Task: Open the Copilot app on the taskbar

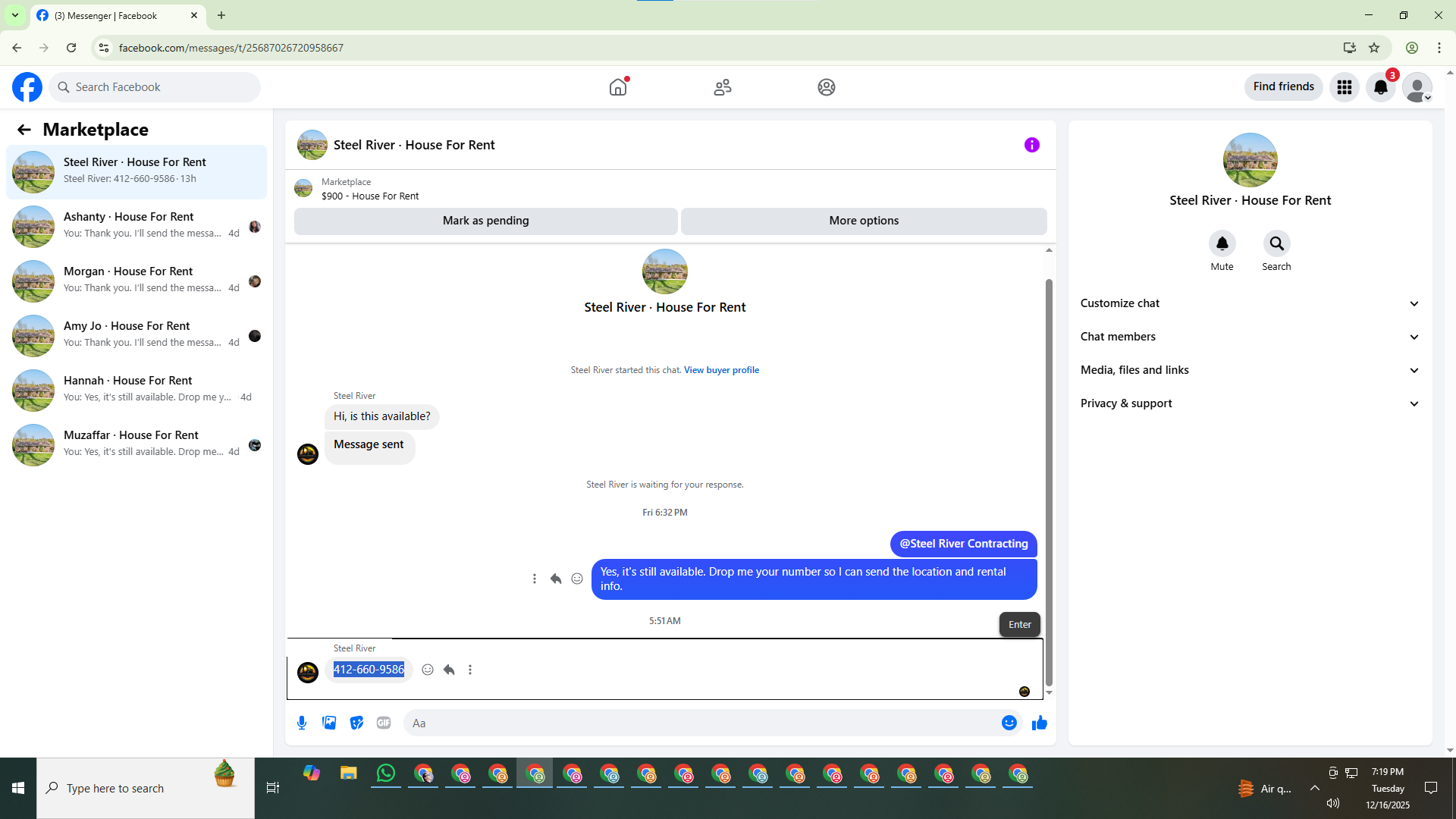Action: 312,773
